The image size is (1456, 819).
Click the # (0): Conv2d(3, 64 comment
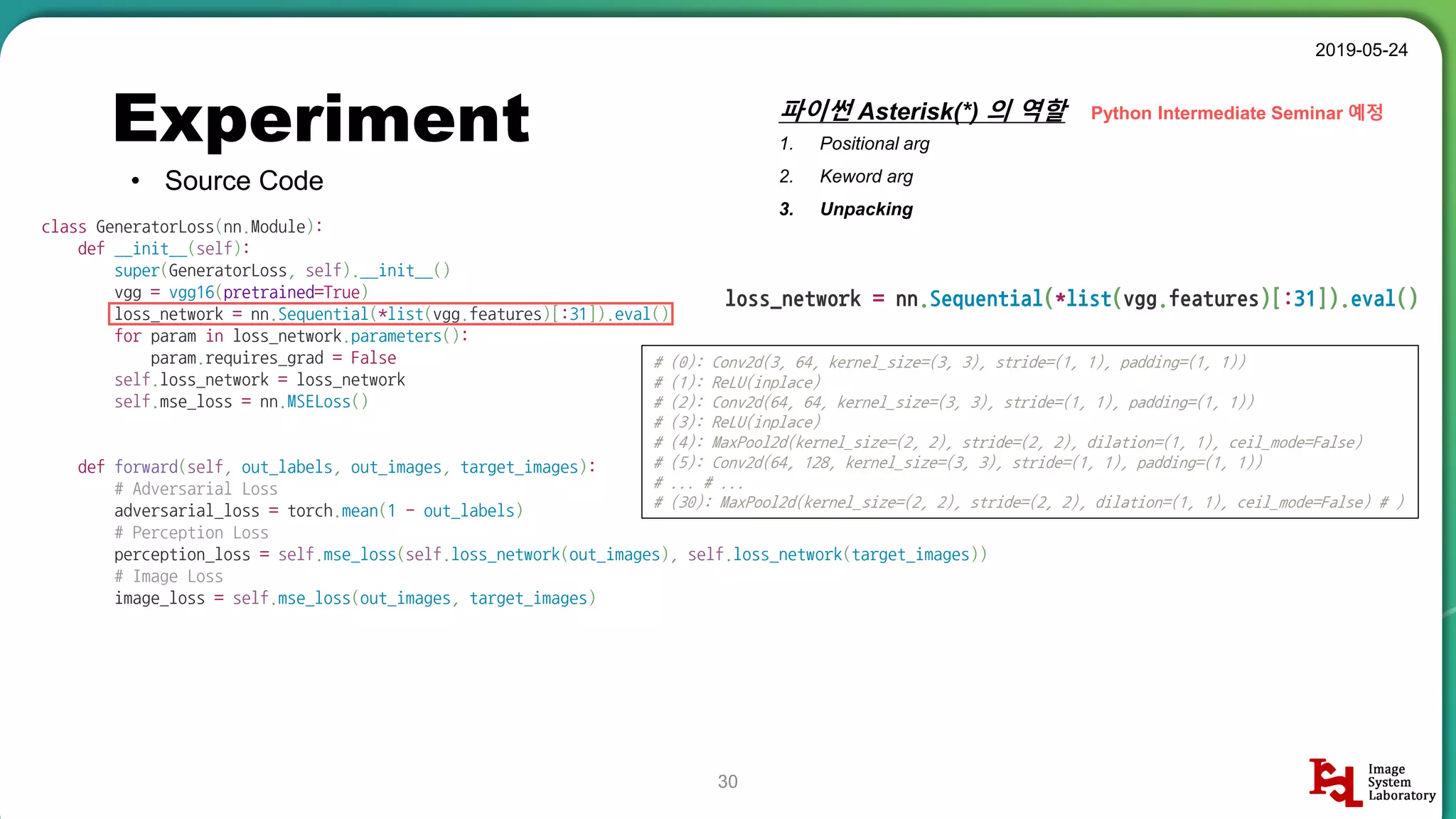click(950, 363)
